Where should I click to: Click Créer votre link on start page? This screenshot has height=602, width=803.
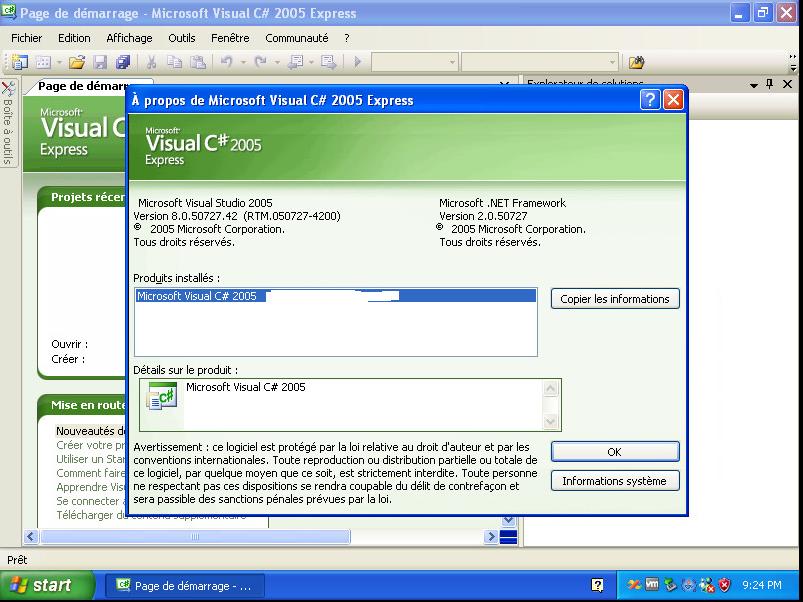click(91, 445)
